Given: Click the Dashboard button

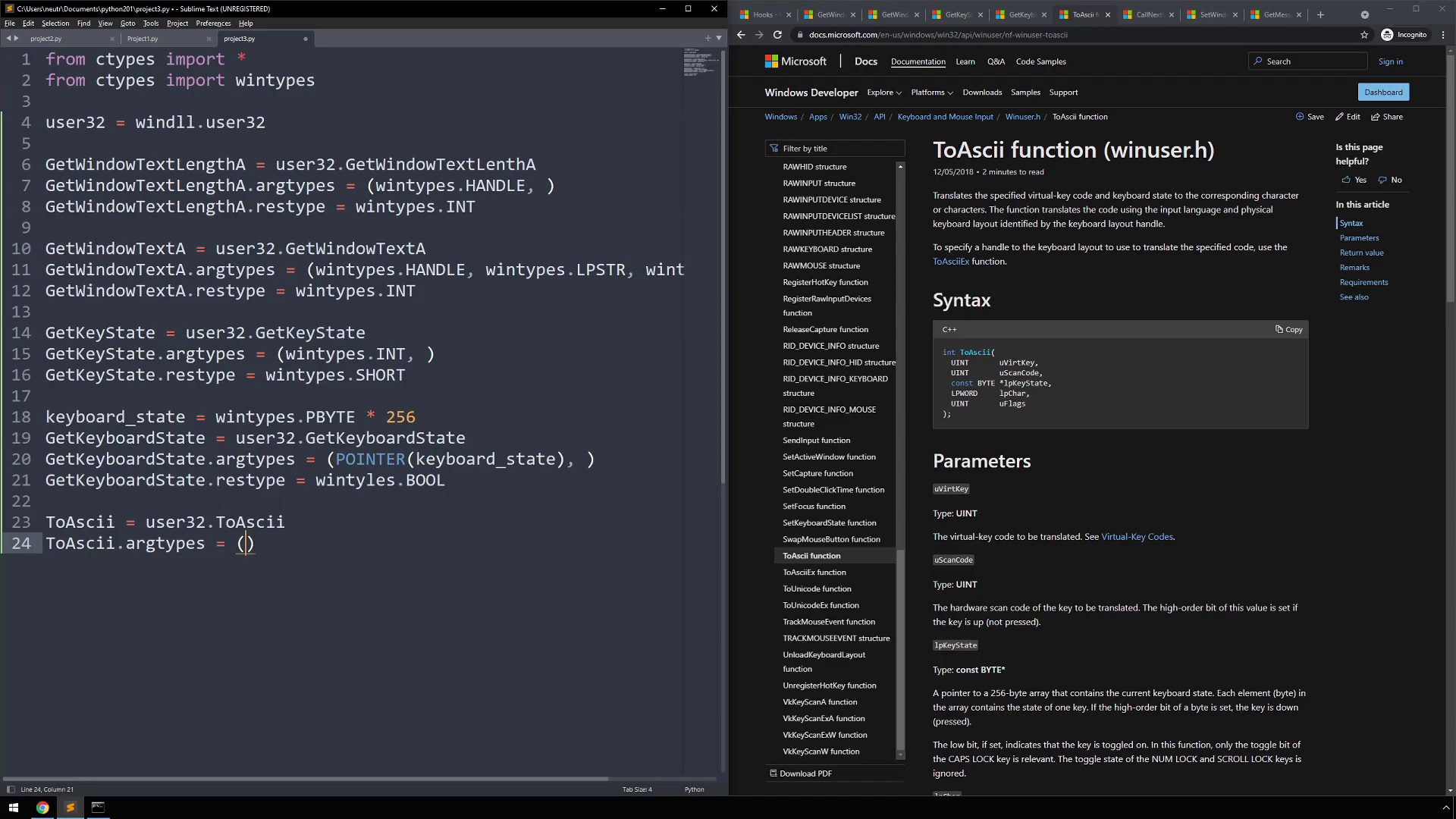Looking at the screenshot, I should pyautogui.click(x=1383, y=93).
